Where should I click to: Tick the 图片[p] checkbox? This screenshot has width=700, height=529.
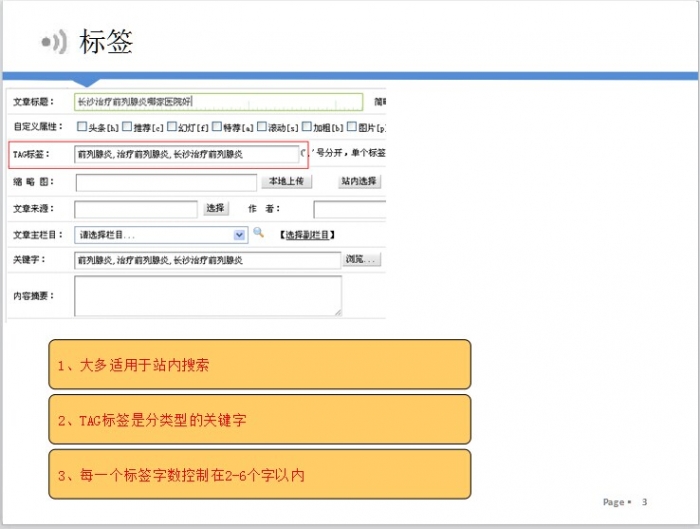click(x=351, y=128)
